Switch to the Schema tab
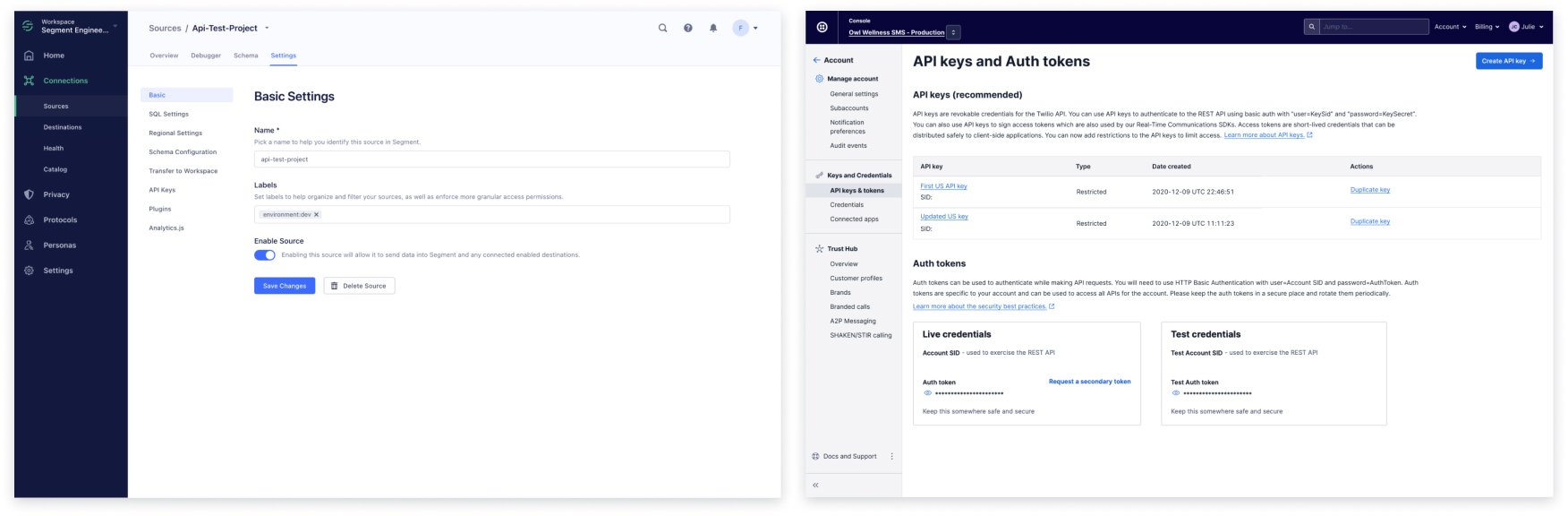The width and height of the screenshot is (1568, 516). pyautogui.click(x=246, y=56)
